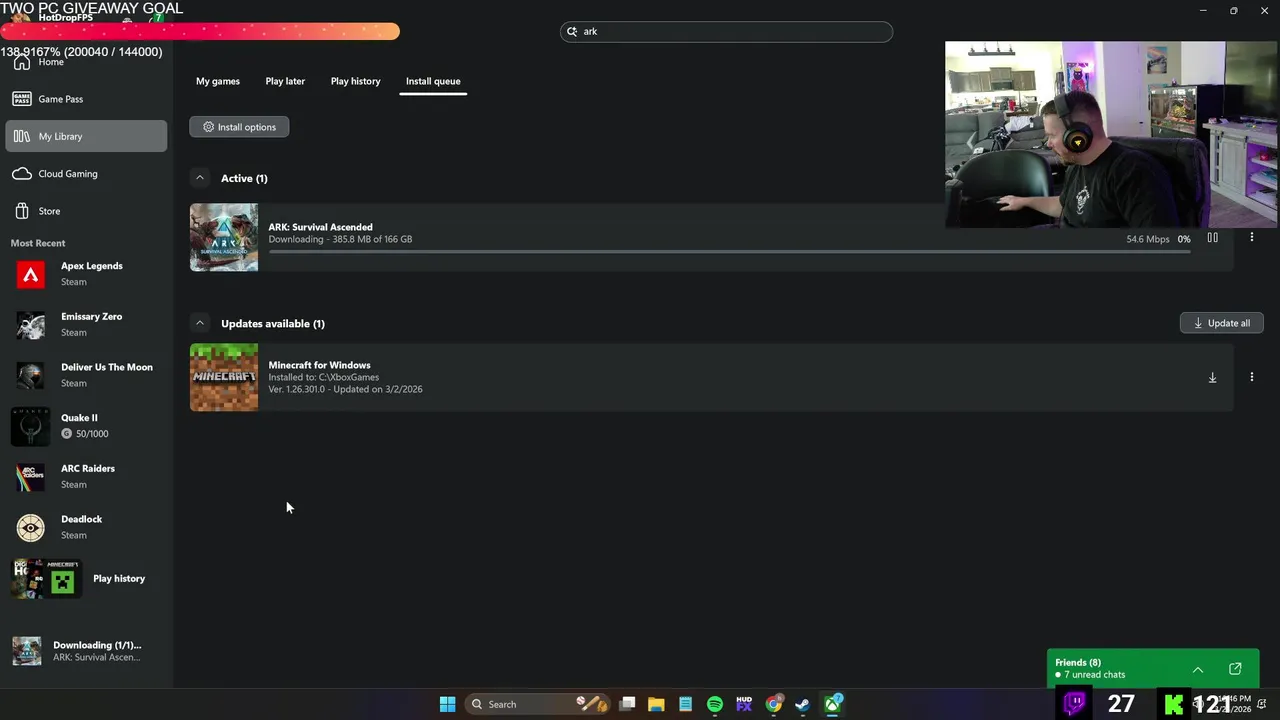Open the Store section
The height and width of the screenshot is (720, 1280).
(86, 211)
